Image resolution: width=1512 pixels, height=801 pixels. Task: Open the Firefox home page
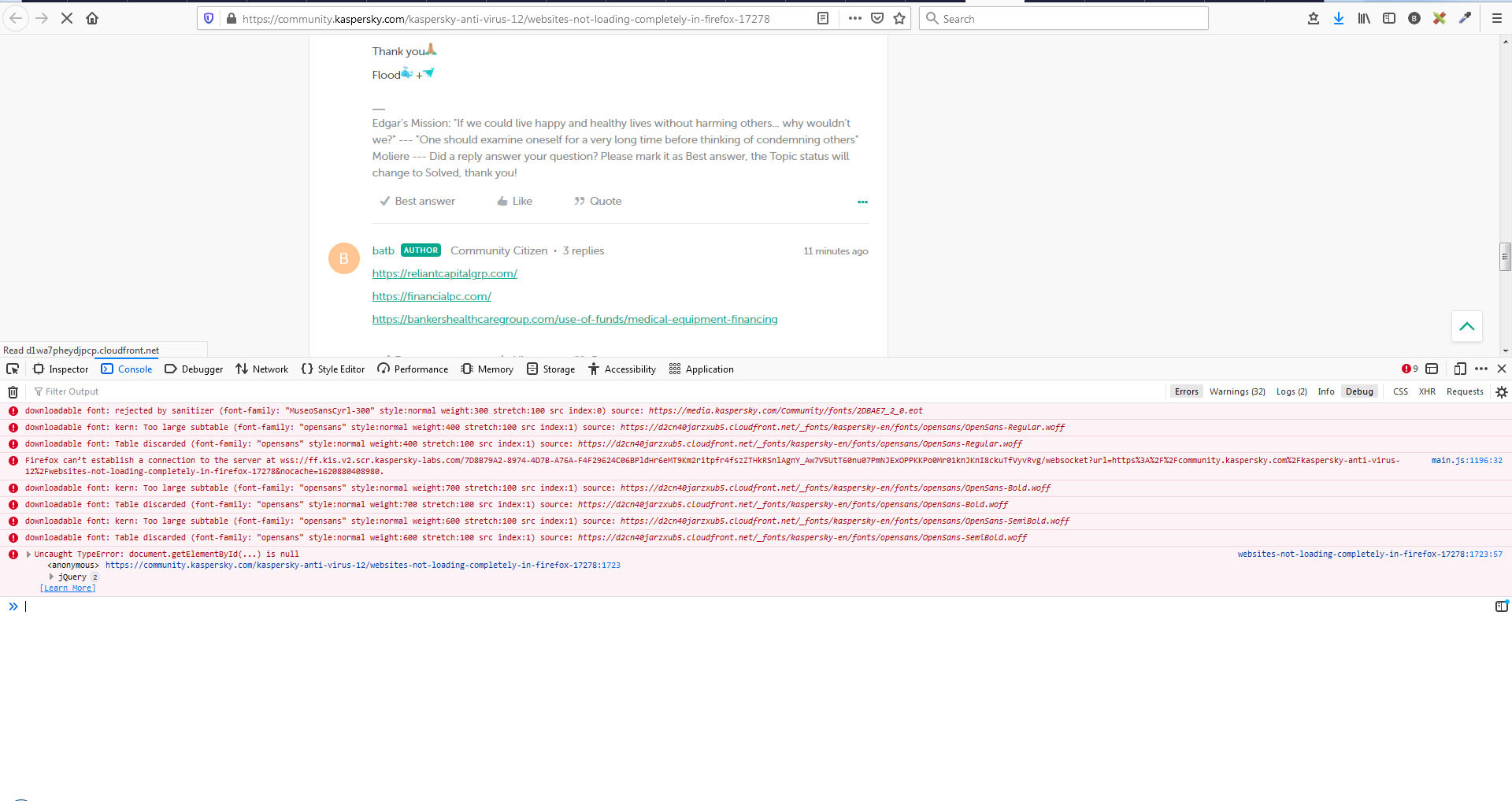coord(92,18)
